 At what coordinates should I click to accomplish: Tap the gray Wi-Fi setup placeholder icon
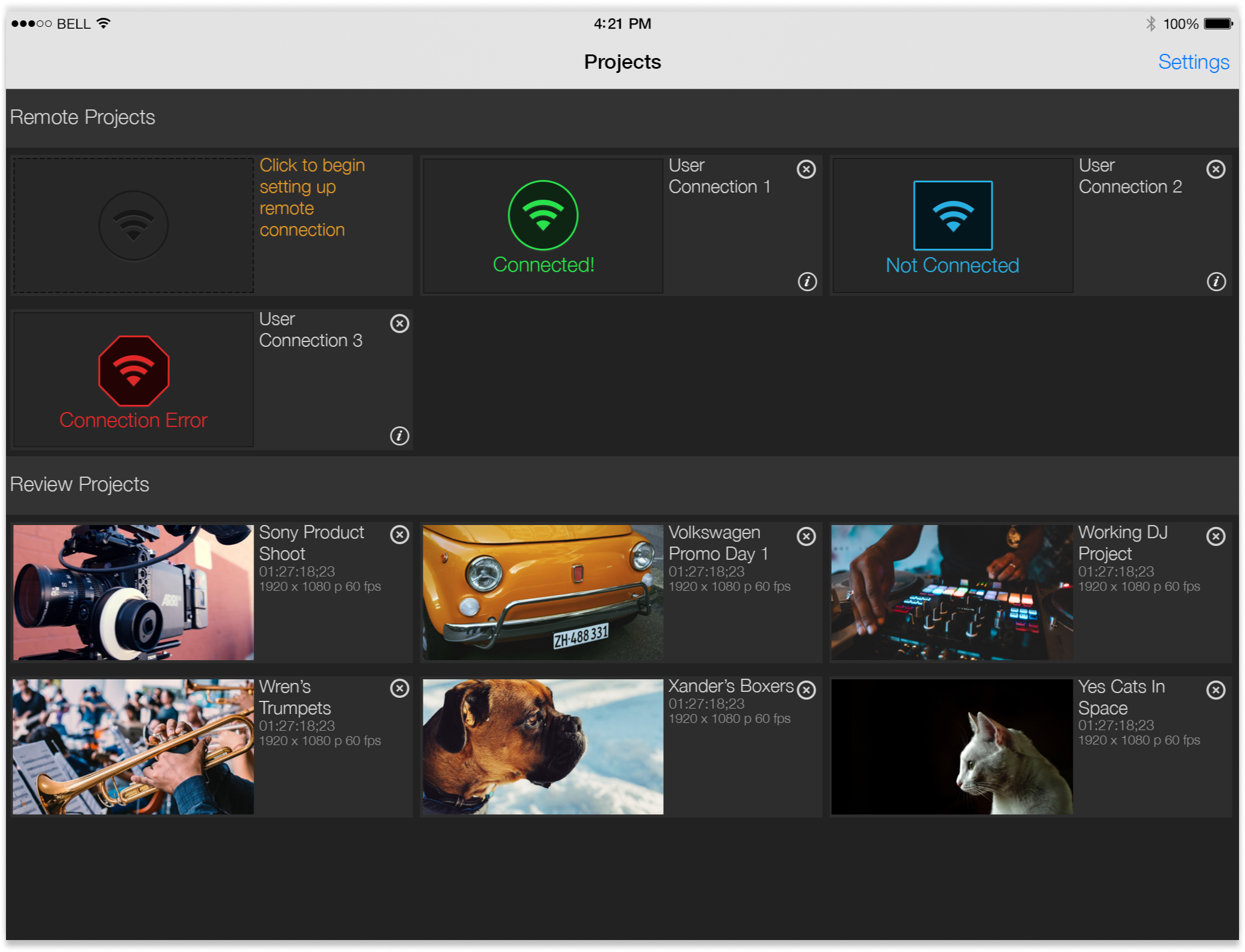click(133, 225)
